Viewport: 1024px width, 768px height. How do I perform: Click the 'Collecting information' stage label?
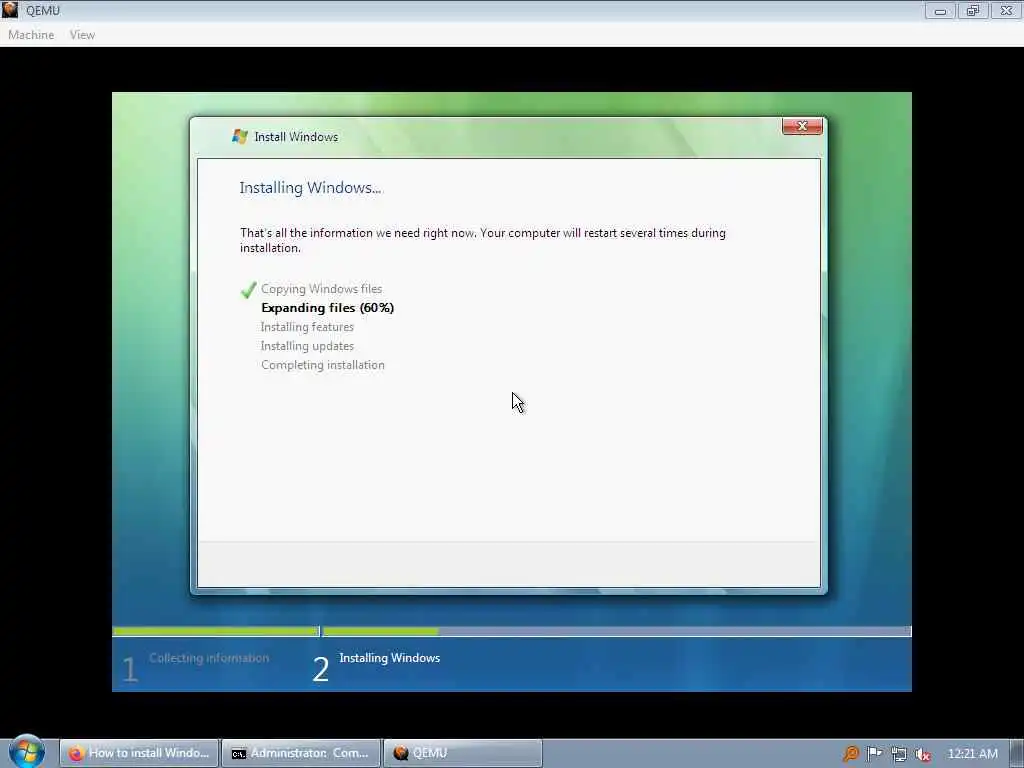click(x=209, y=658)
